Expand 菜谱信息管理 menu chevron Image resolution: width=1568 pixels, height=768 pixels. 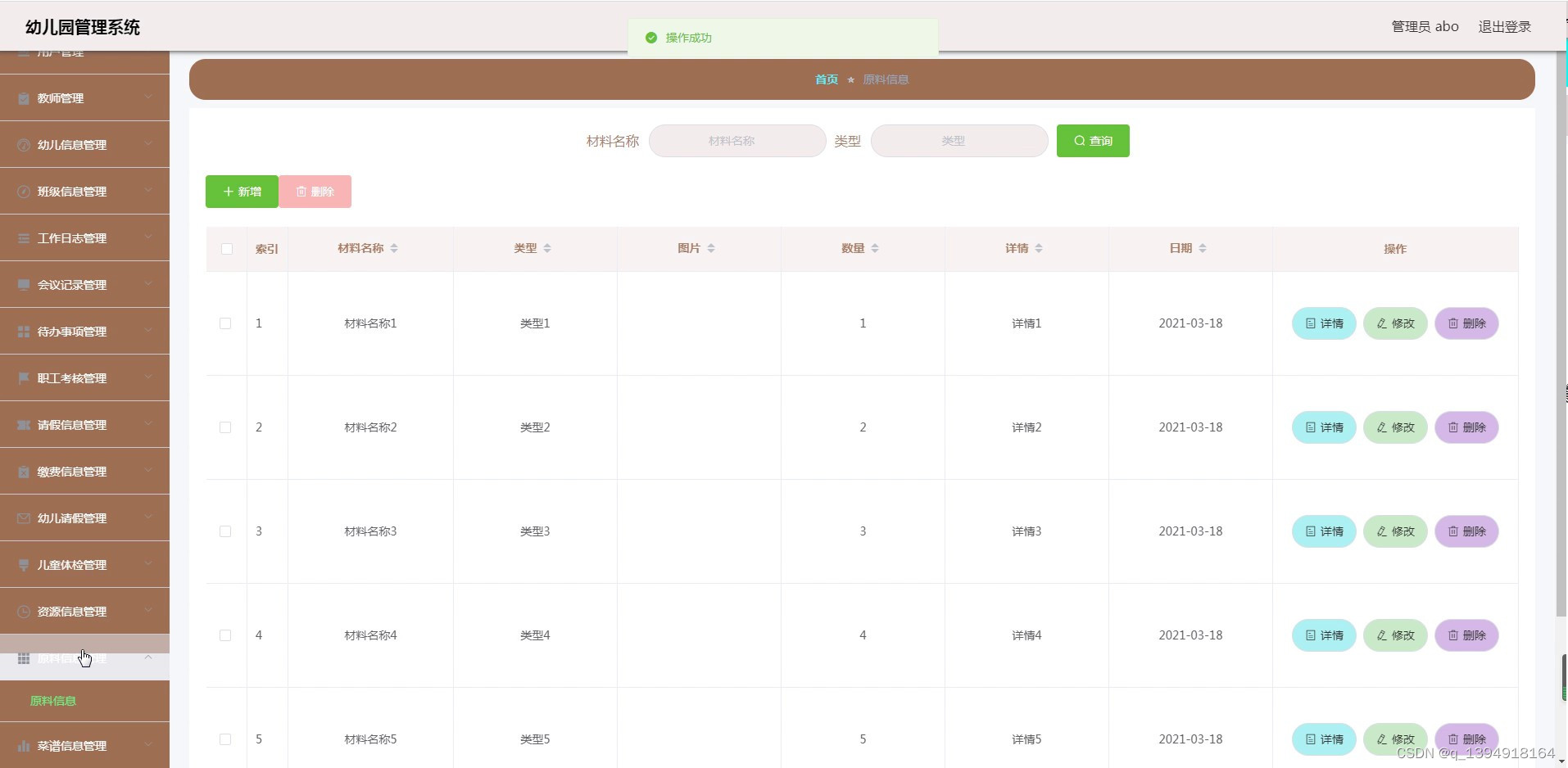point(148,745)
